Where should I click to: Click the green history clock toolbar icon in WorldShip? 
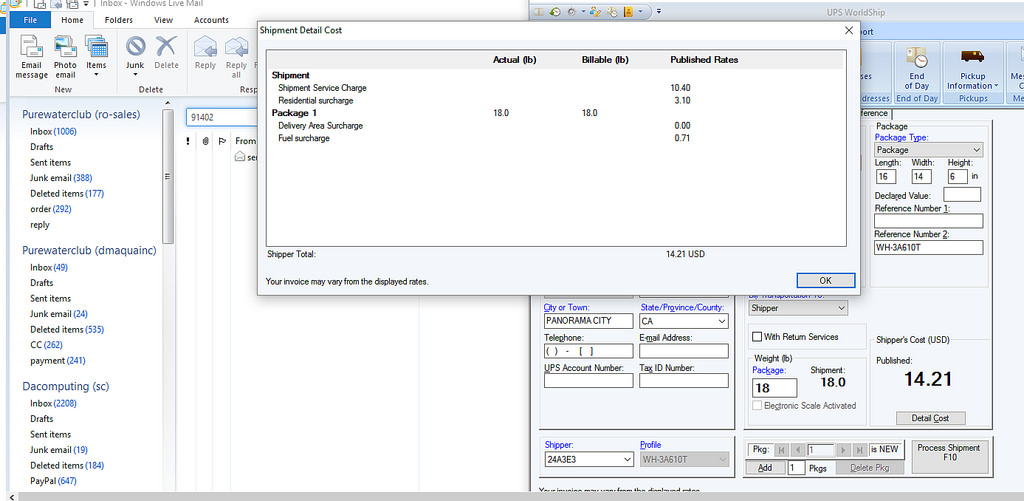pyautogui.click(x=555, y=11)
